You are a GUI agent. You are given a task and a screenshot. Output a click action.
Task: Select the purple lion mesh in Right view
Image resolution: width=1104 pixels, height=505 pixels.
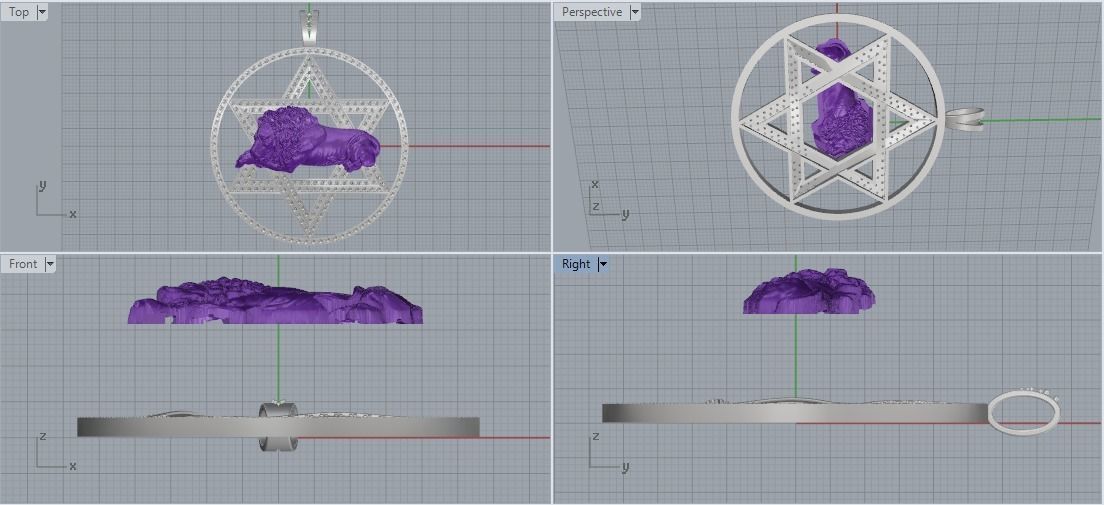808,290
